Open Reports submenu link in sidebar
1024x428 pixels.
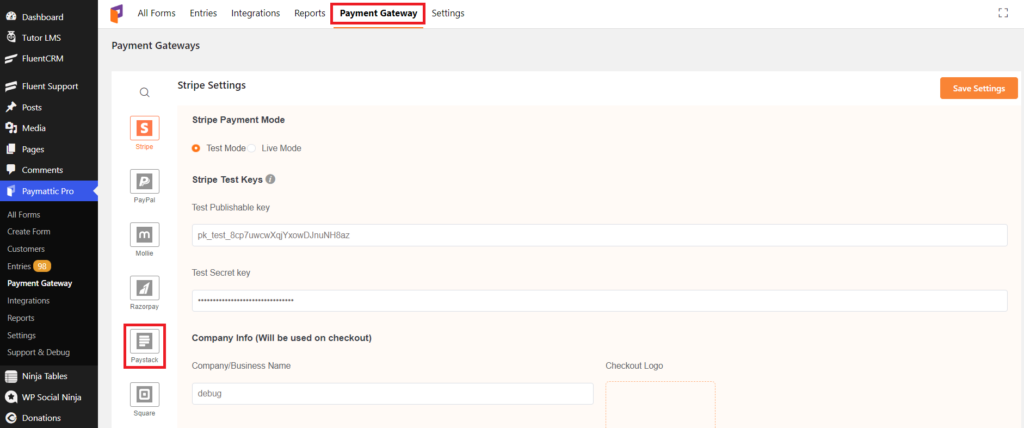pyautogui.click(x=21, y=318)
